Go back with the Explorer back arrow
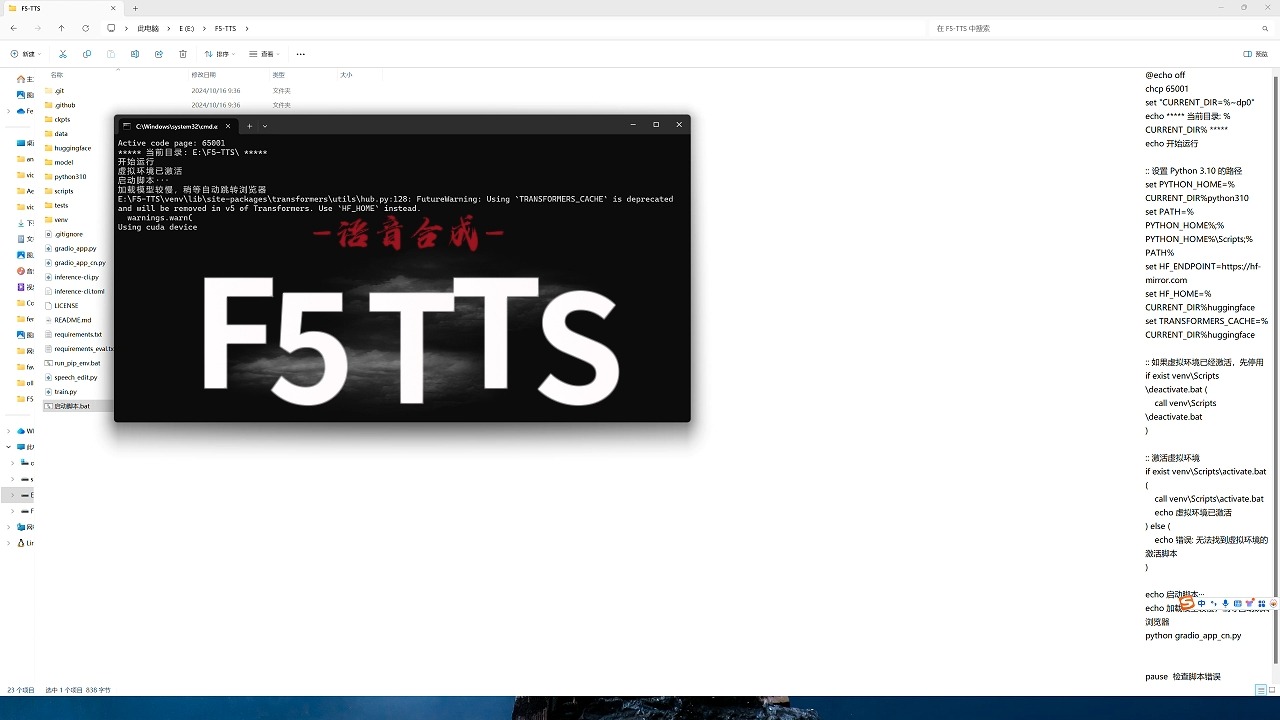The height and width of the screenshot is (720, 1280). [x=13, y=28]
